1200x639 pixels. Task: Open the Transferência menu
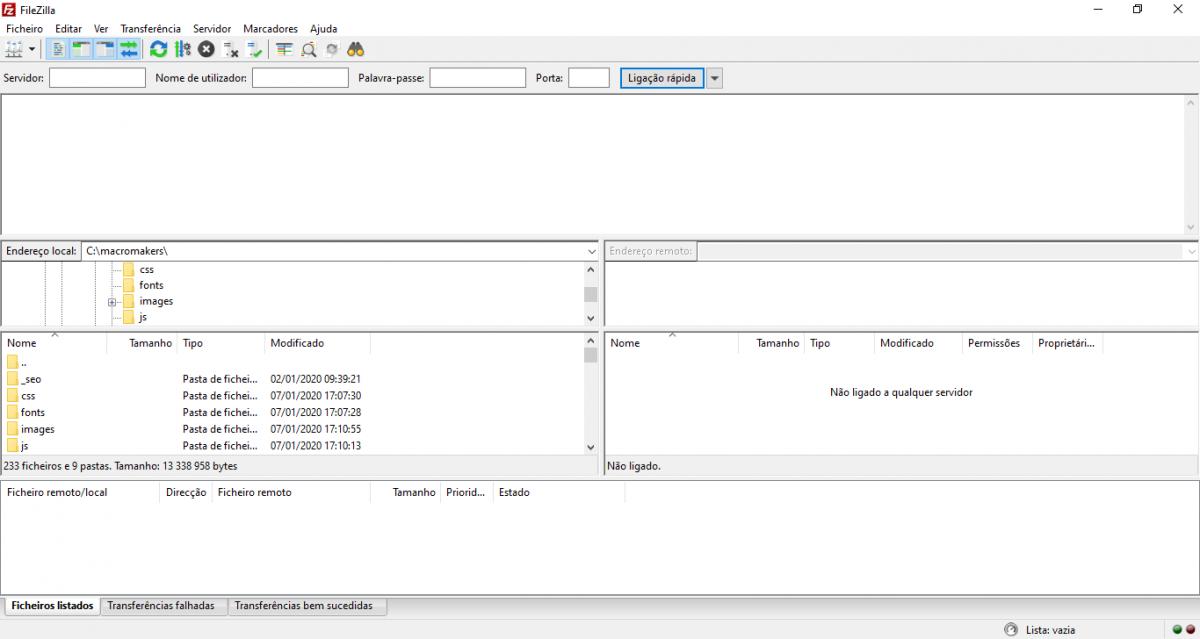150,29
